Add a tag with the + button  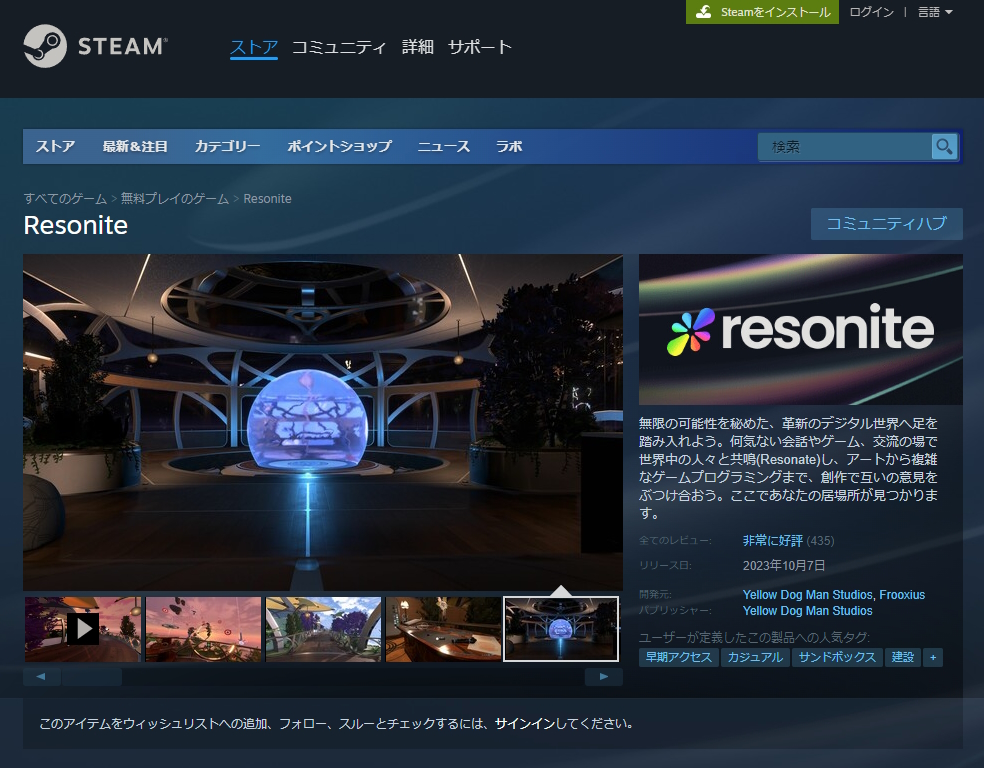click(x=932, y=657)
